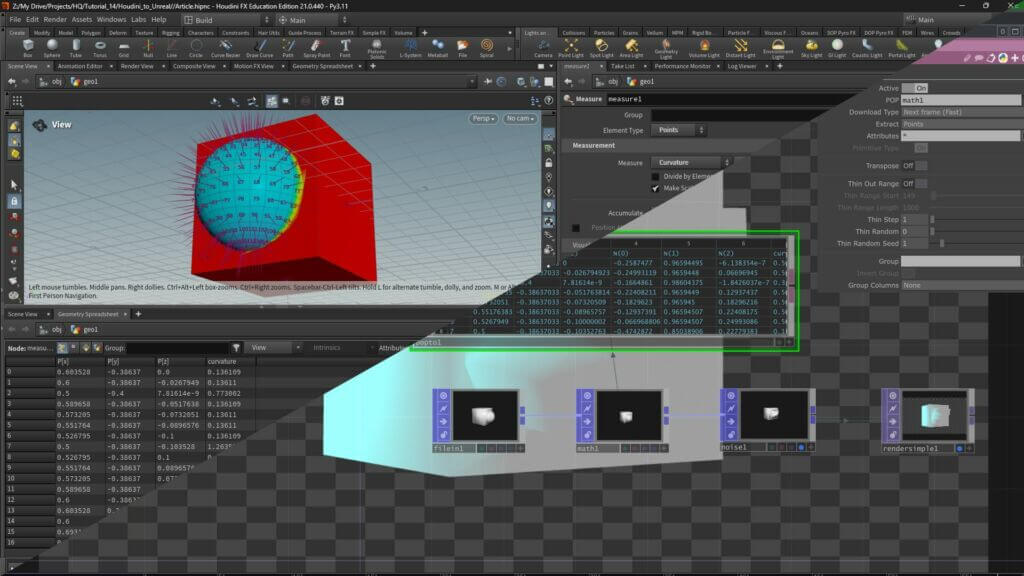The image size is (1024, 576).
Task: Click the POP field containing math1
Action: click(x=961, y=101)
